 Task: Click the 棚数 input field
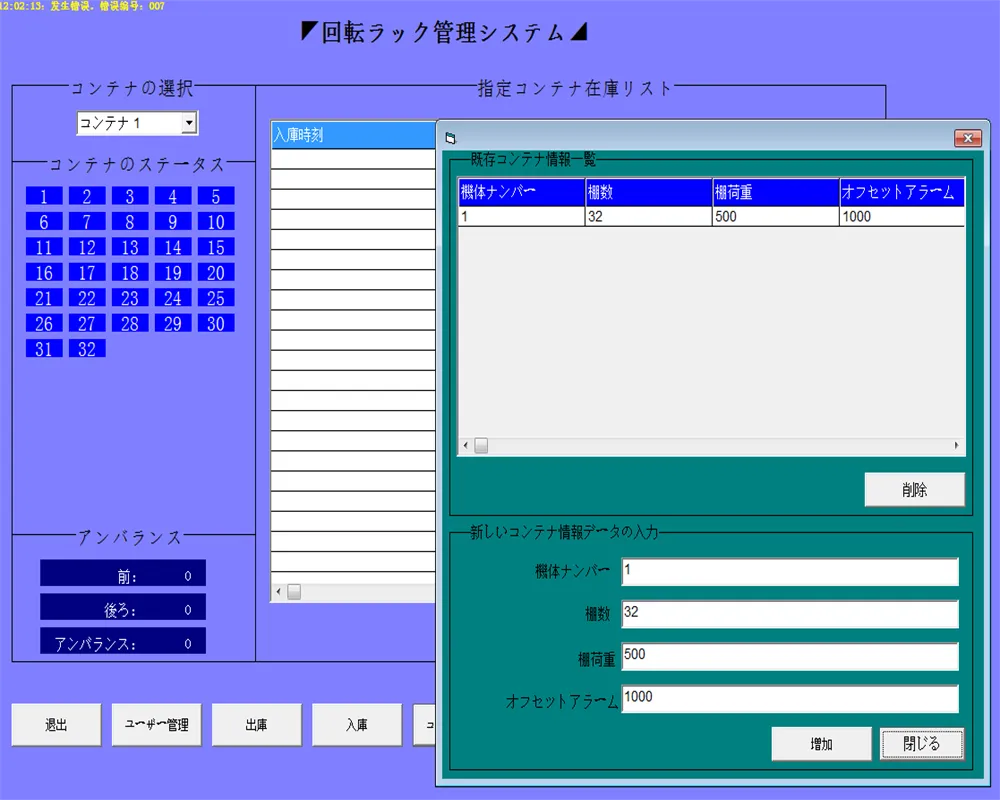pyautogui.click(x=789, y=614)
